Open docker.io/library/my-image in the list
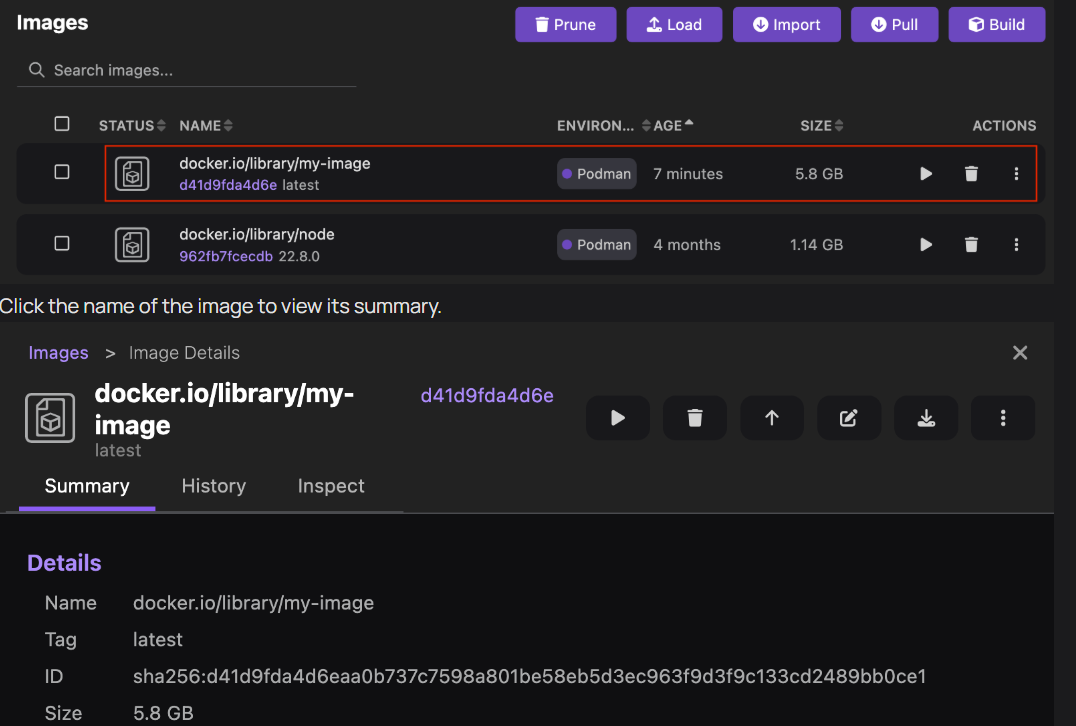The image size is (1076, 726). 274,163
